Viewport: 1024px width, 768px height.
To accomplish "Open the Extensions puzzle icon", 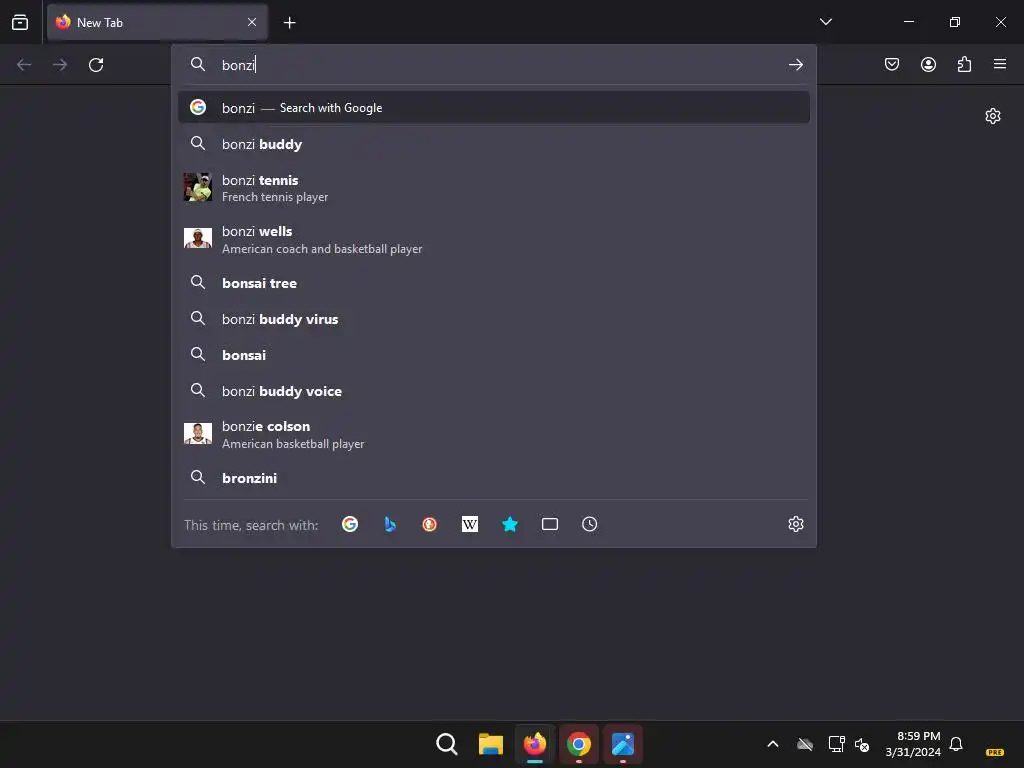I will [x=964, y=64].
